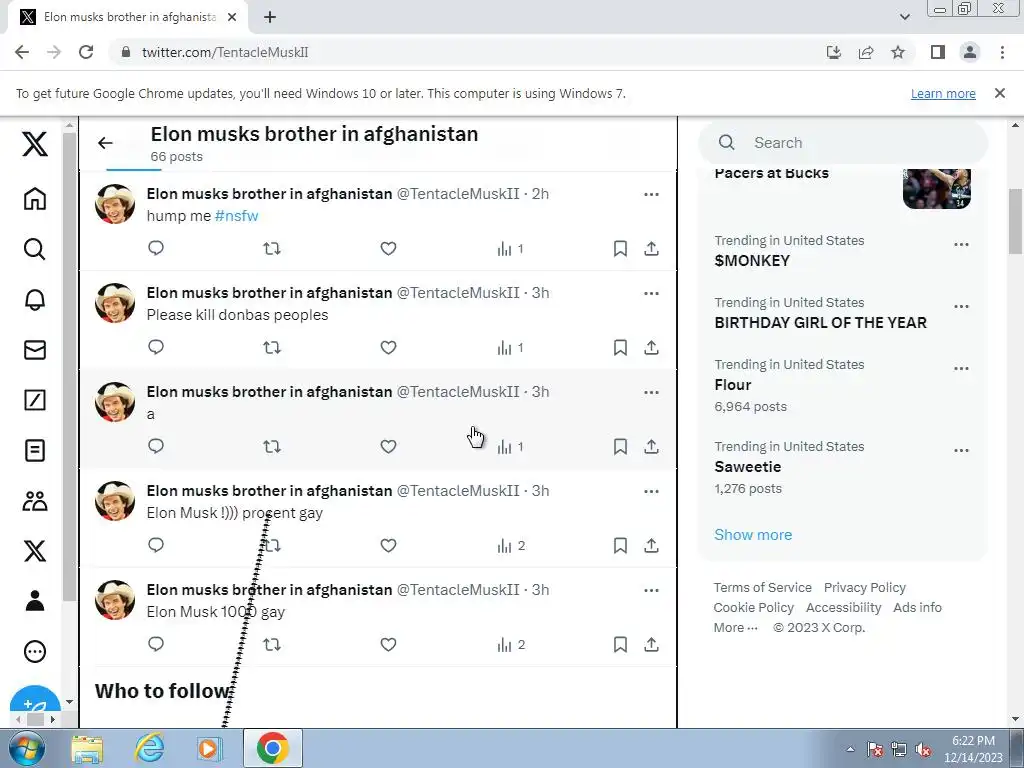Click Show more under trends
The image size is (1024, 768).
tap(753, 535)
